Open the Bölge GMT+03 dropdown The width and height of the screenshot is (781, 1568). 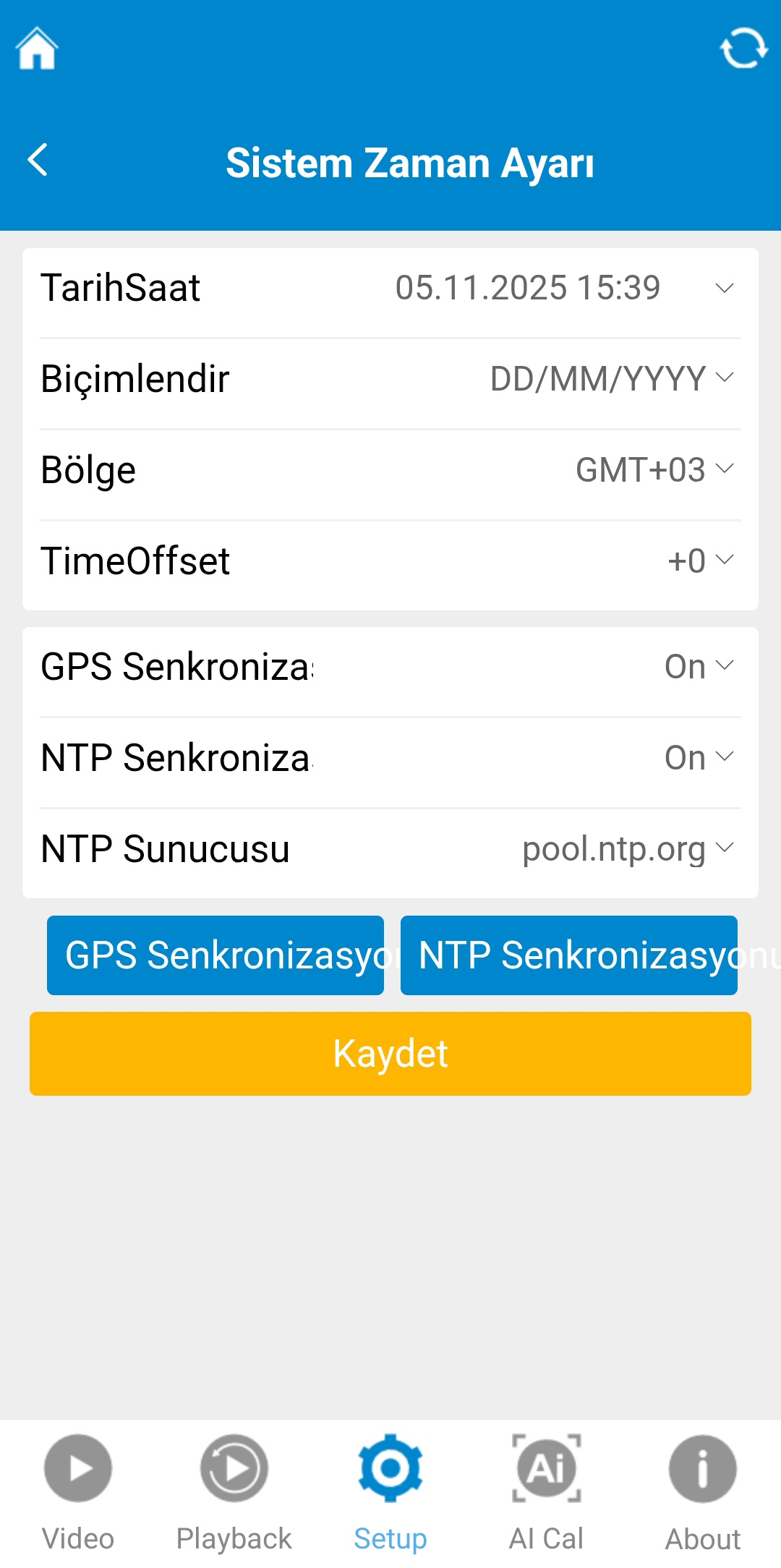(x=654, y=469)
